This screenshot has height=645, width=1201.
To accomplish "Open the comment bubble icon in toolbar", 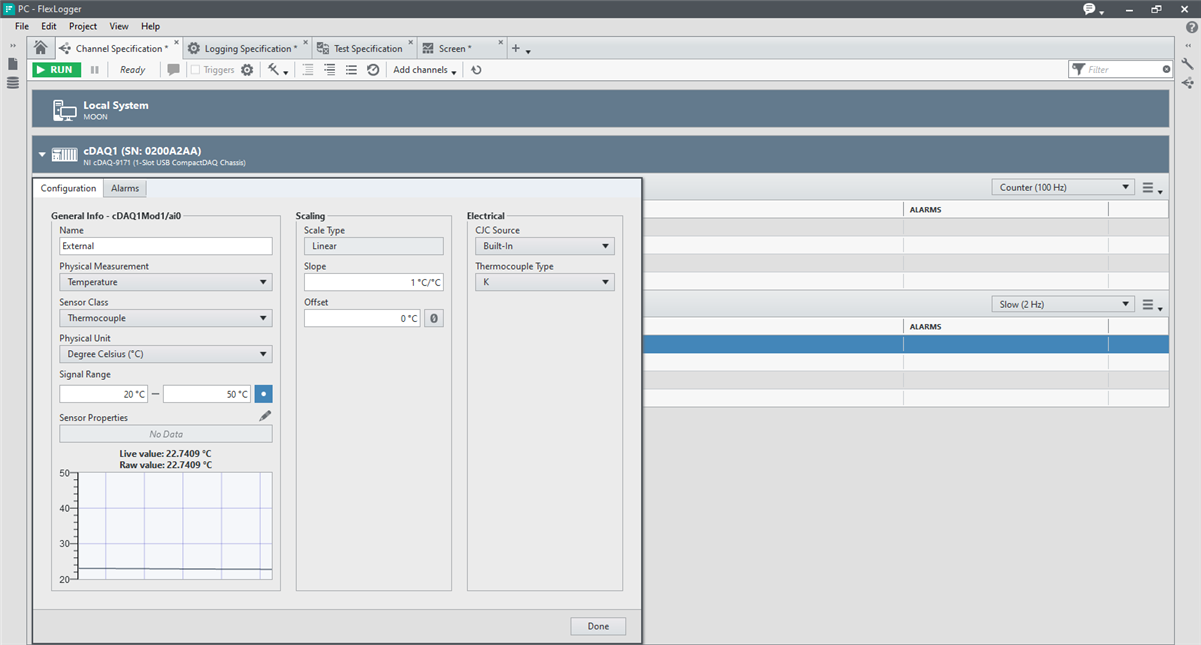I will click(x=173, y=70).
